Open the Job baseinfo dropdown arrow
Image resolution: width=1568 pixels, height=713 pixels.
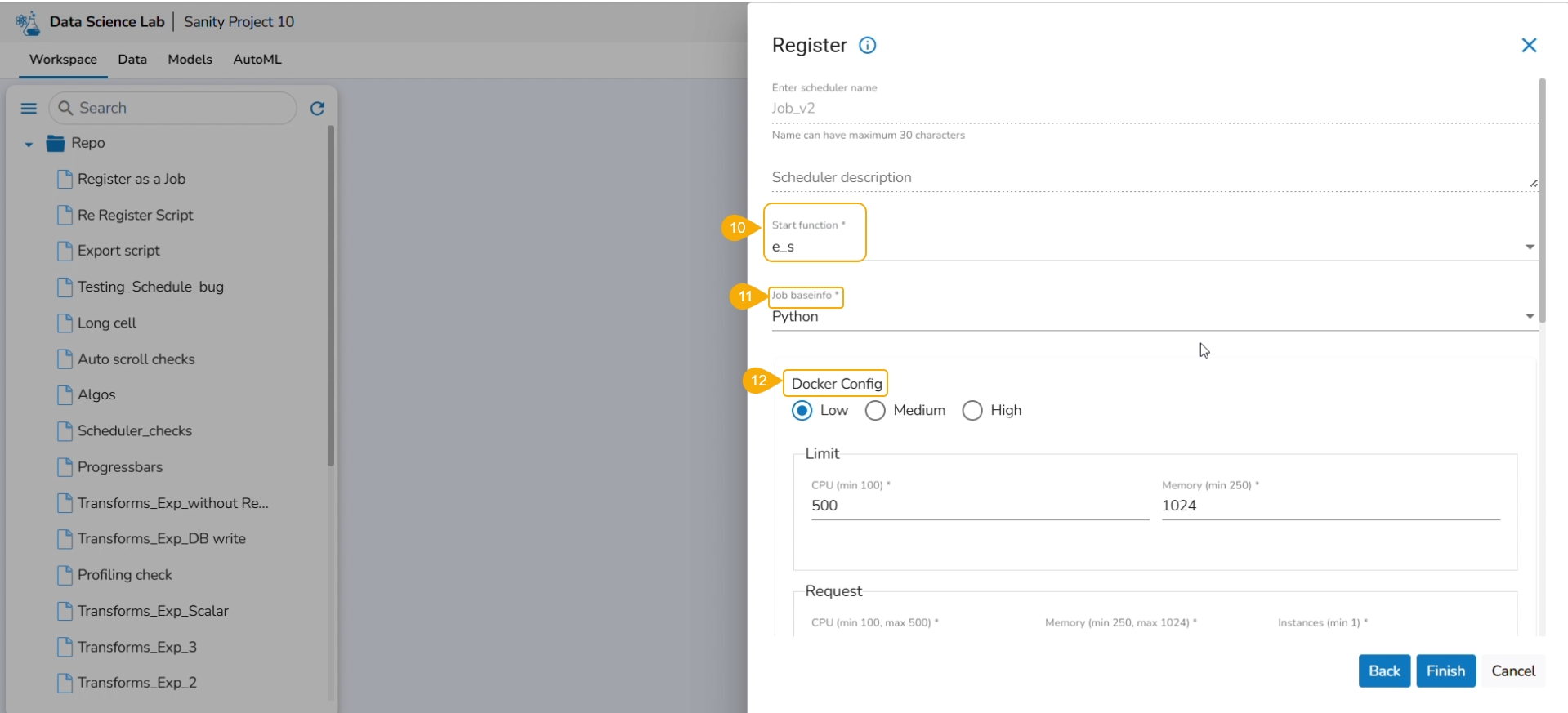pos(1530,317)
